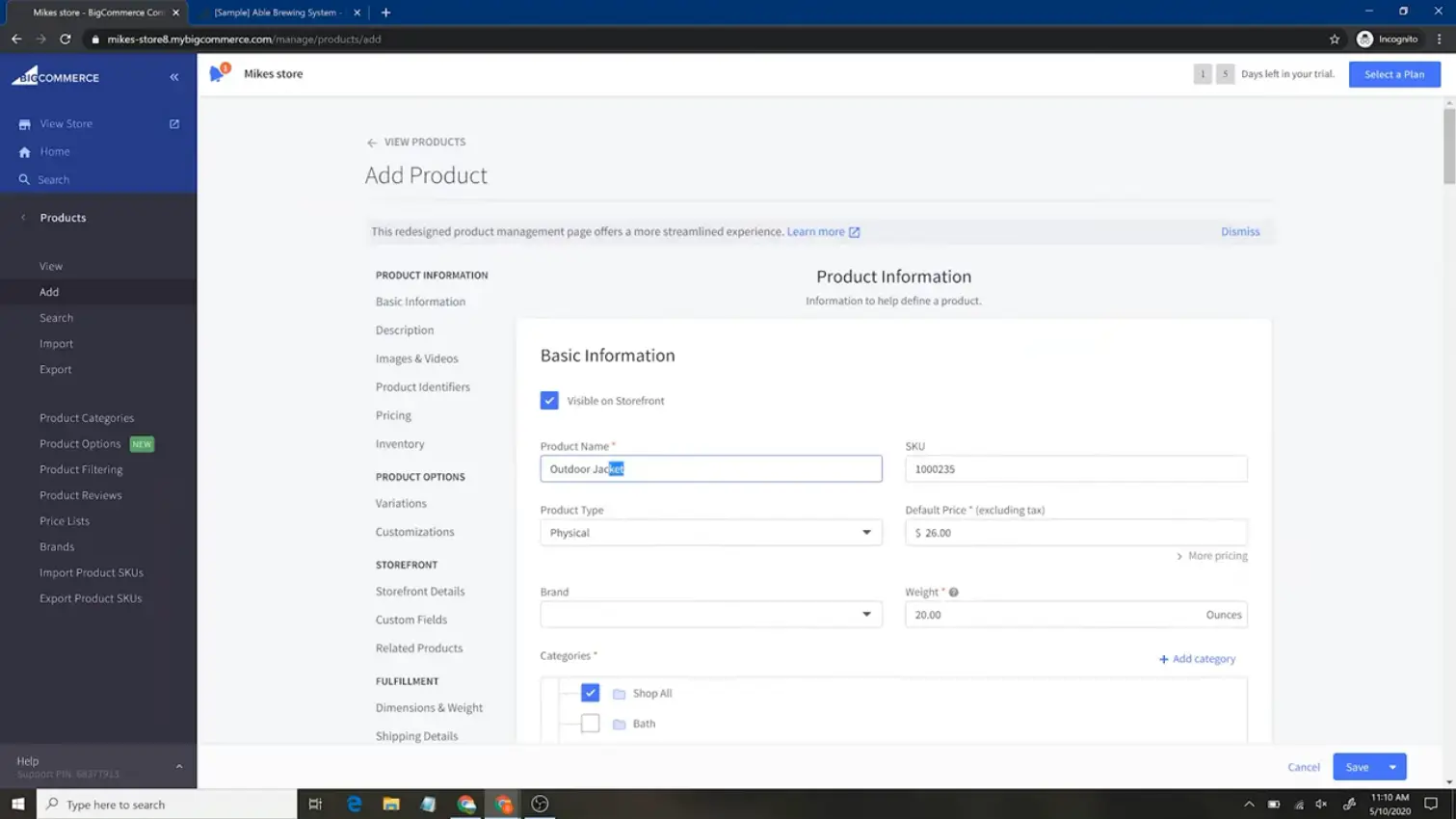The height and width of the screenshot is (819, 1456).
Task: Click the Home icon in the sidebar
Action: tap(25, 151)
